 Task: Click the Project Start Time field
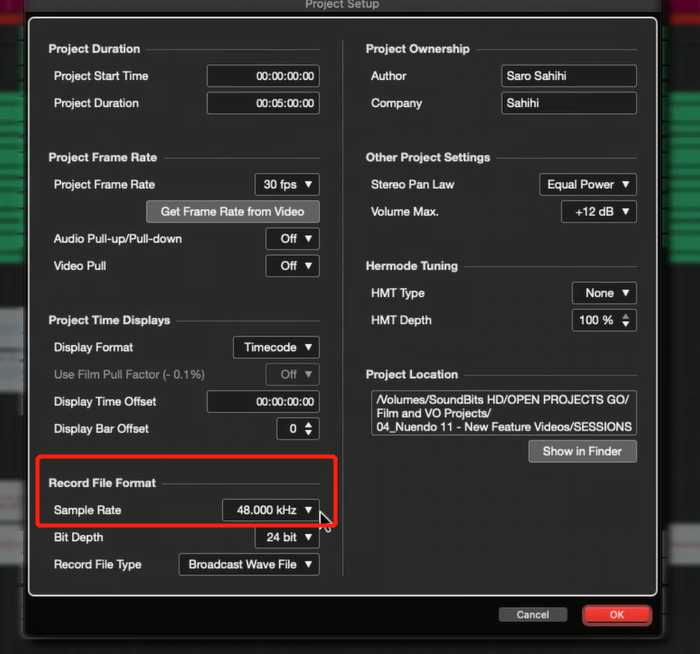[x=263, y=76]
